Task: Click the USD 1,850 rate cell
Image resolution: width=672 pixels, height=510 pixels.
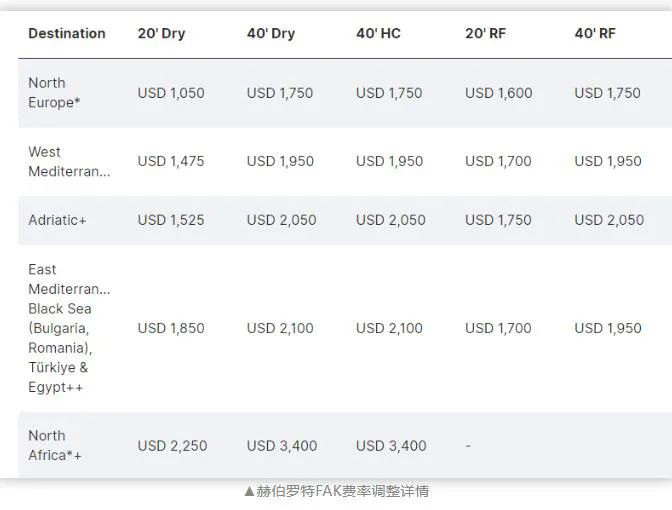Action: click(x=171, y=328)
